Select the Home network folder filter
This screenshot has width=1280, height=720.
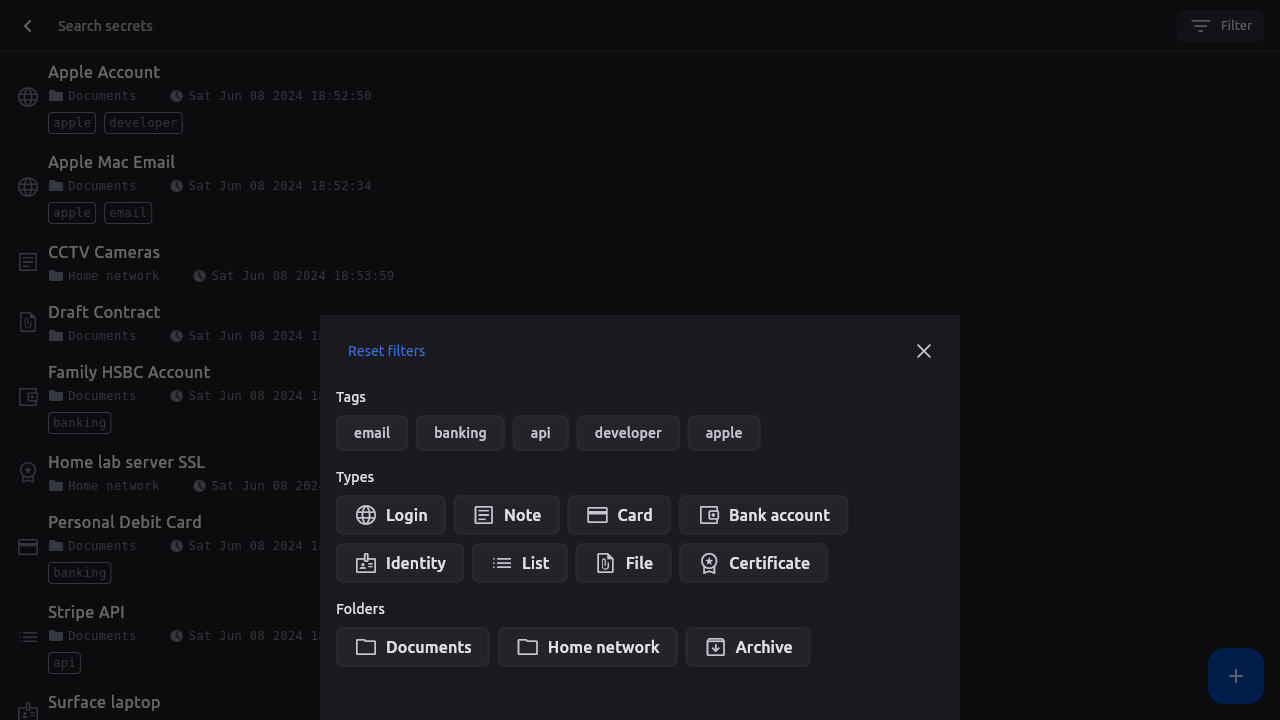[587, 647]
